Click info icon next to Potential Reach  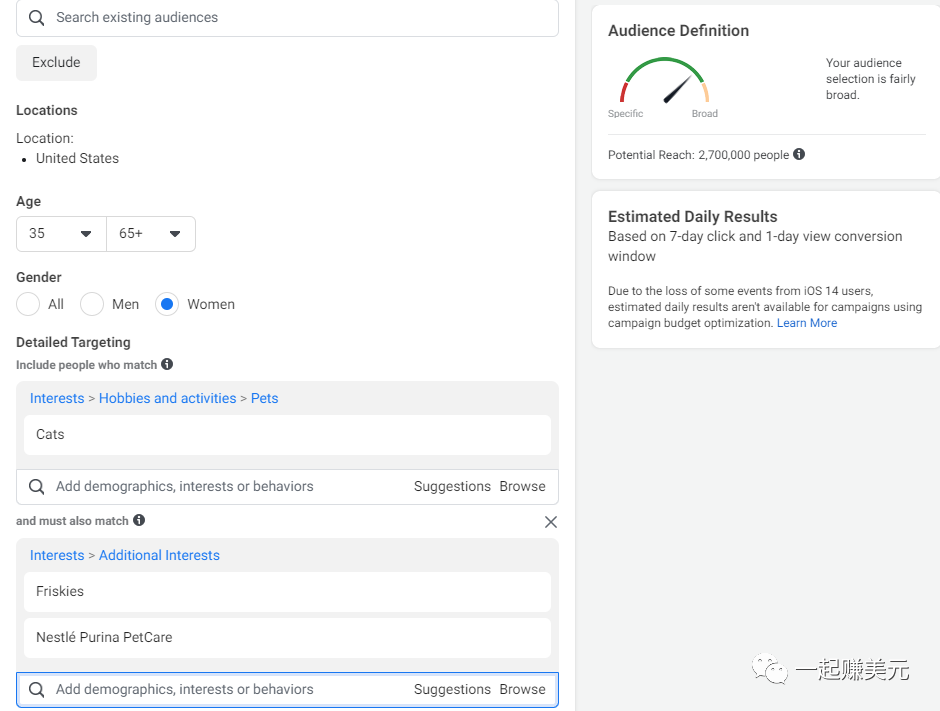[799, 155]
